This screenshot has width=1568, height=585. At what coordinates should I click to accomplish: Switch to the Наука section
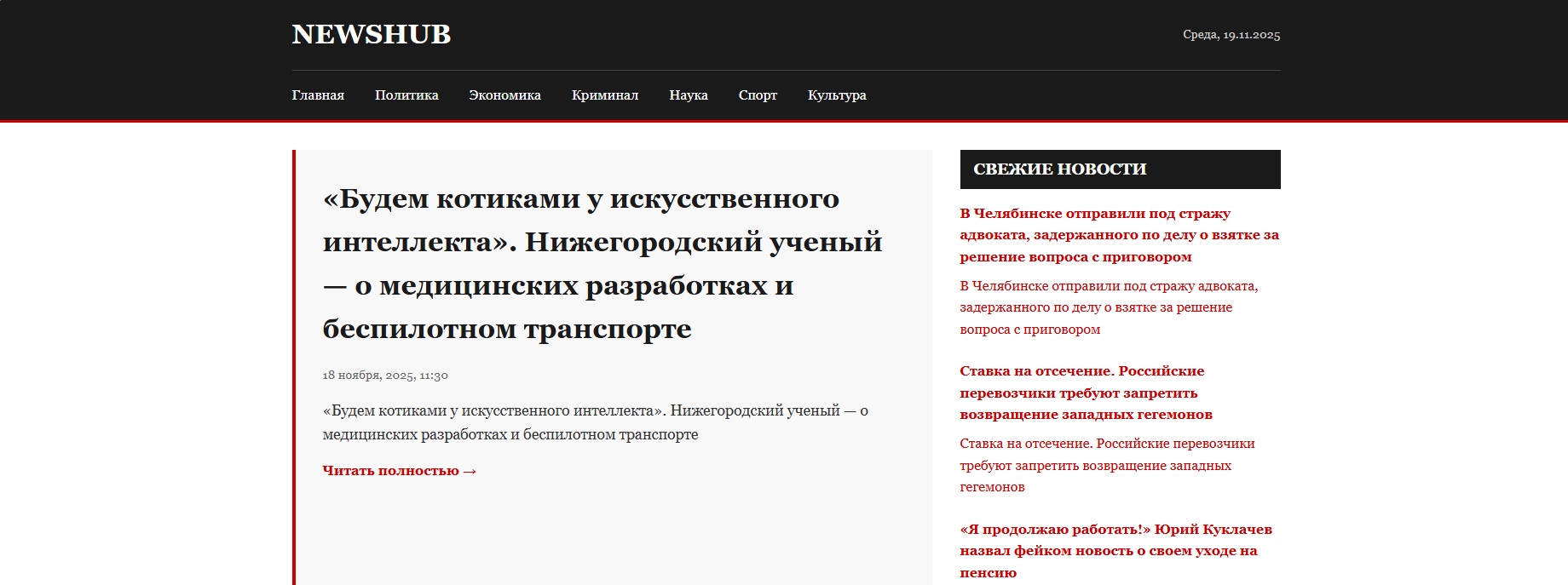pos(688,95)
